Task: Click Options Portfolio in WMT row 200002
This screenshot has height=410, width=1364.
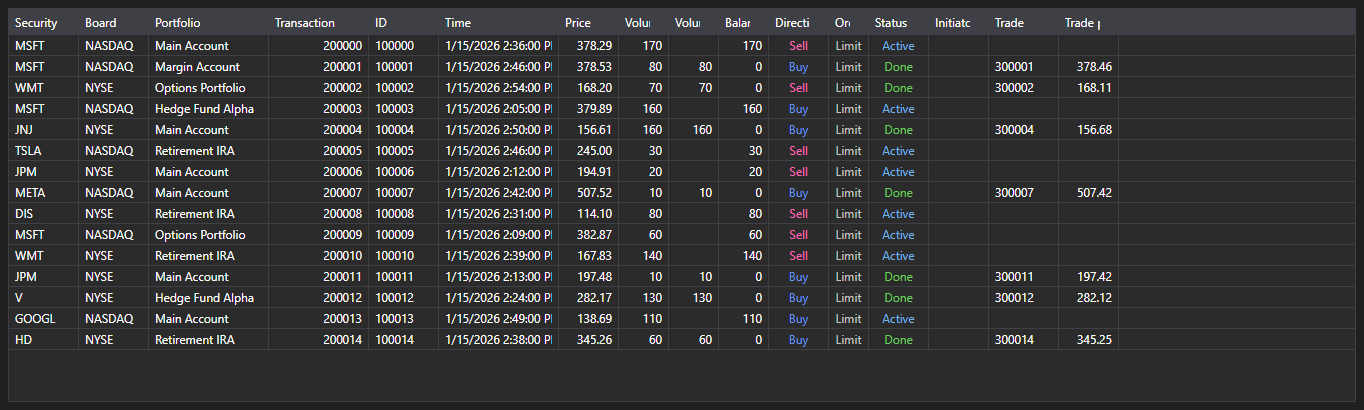Action: 208,88
